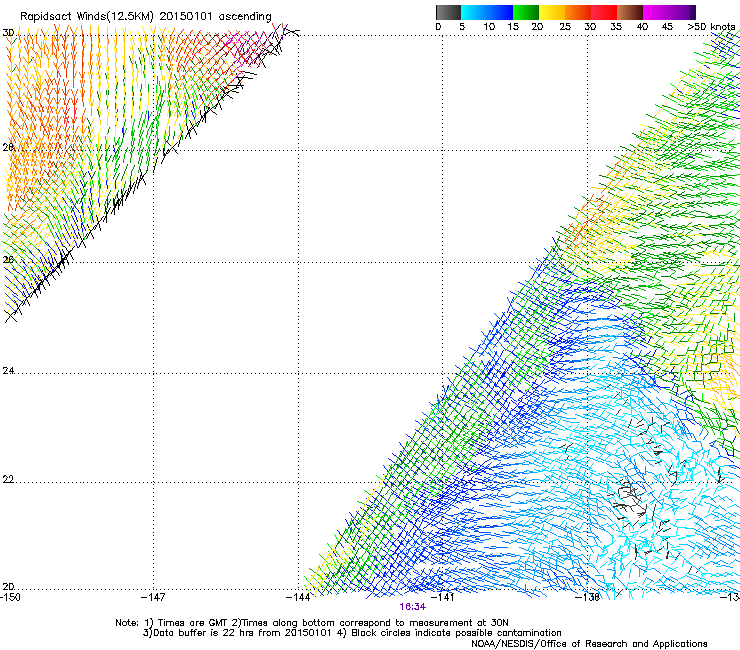Click the '35' legend scale label

click(x=616, y=26)
